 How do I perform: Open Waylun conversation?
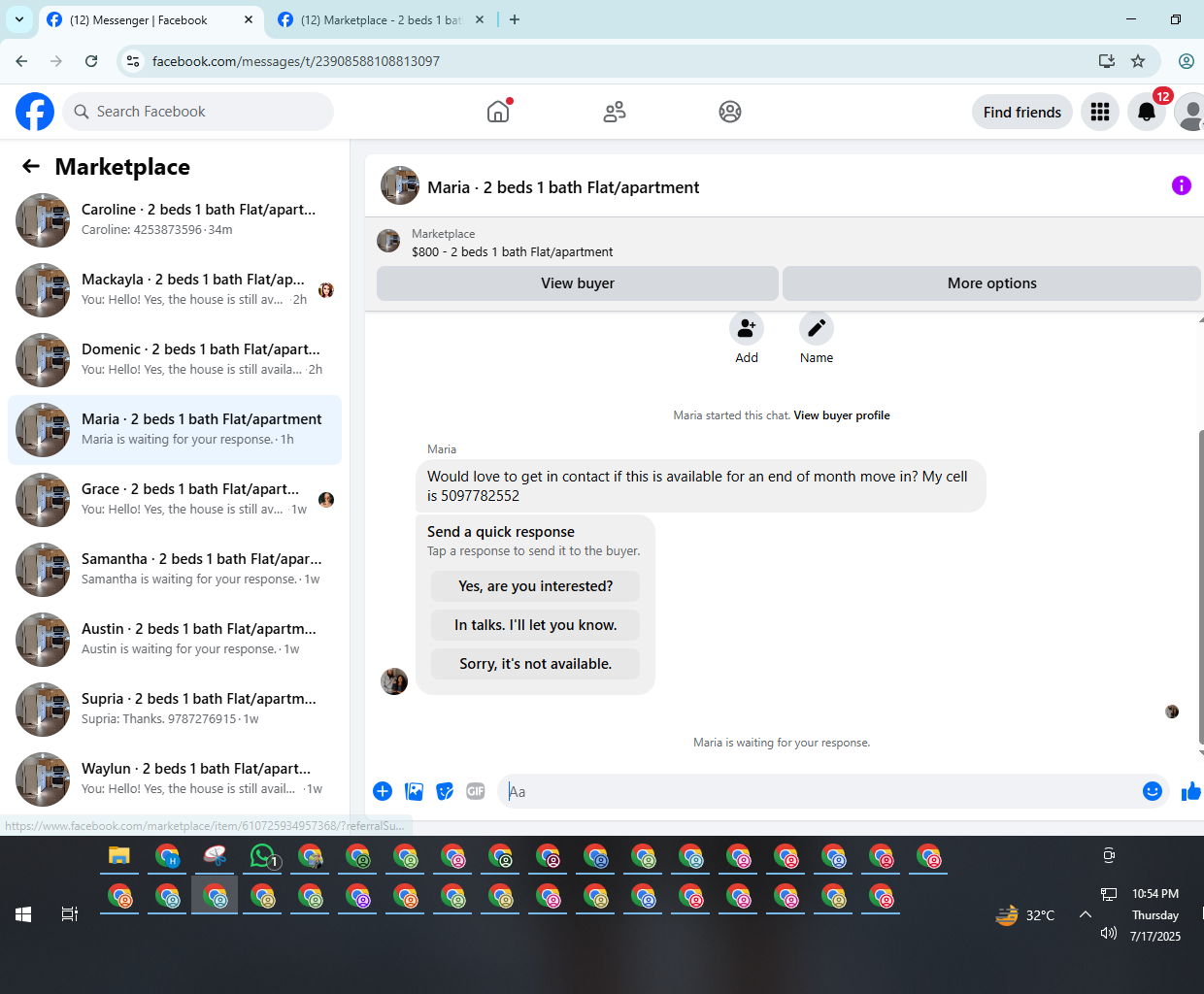175,779
